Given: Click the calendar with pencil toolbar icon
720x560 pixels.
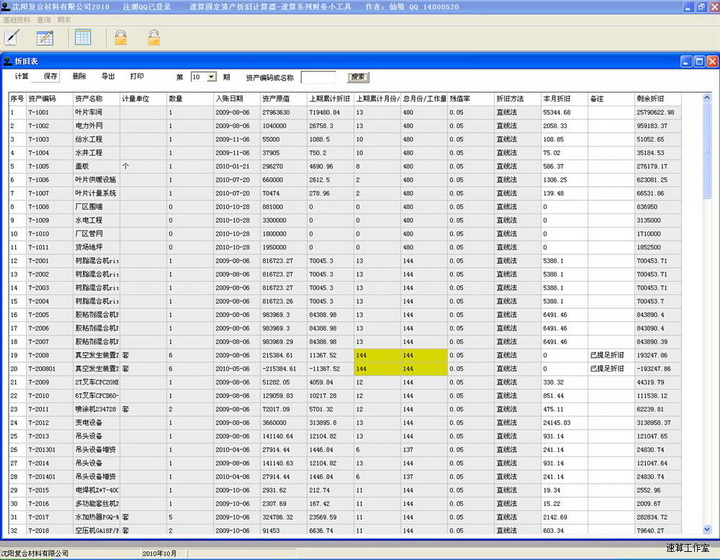Looking at the screenshot, I should (45, 37).
